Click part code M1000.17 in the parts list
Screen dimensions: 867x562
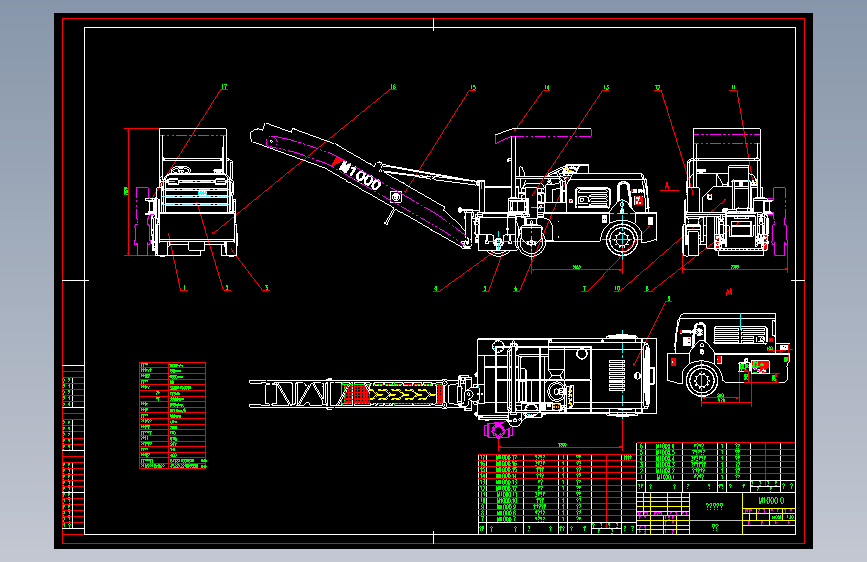point(506,458)
